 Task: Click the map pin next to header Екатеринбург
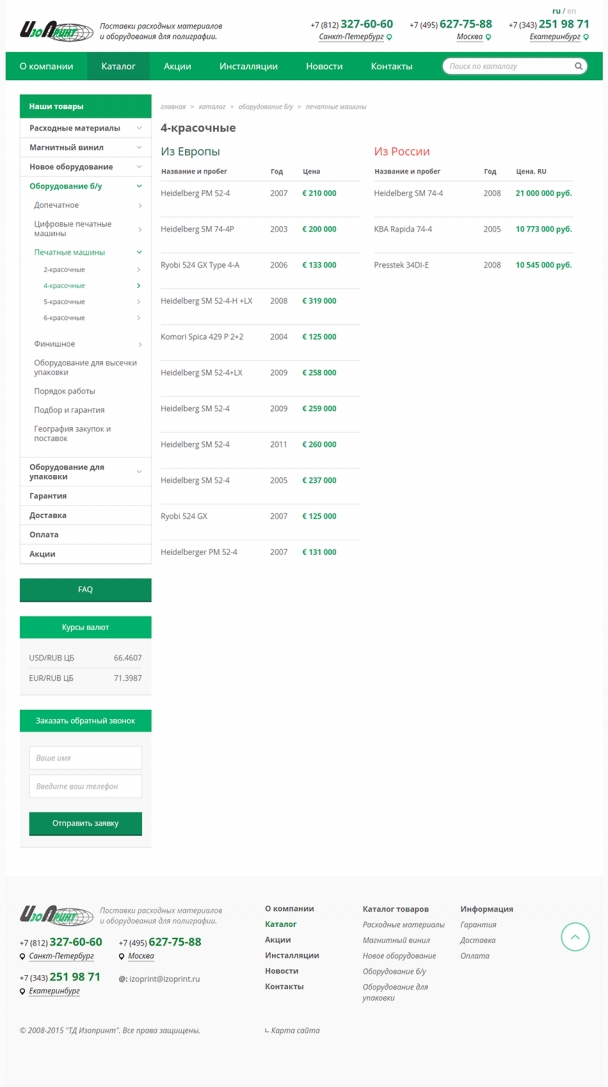587,37
